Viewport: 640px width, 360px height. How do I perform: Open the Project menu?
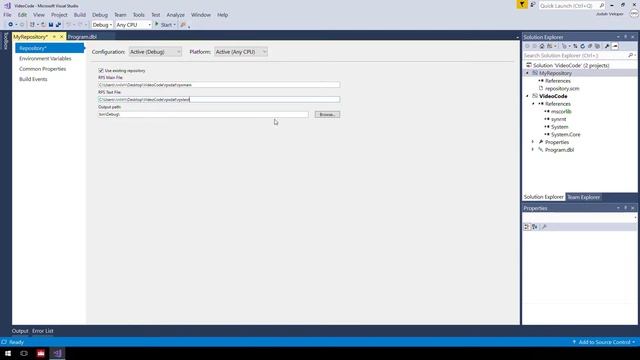(x=59, y=15)
